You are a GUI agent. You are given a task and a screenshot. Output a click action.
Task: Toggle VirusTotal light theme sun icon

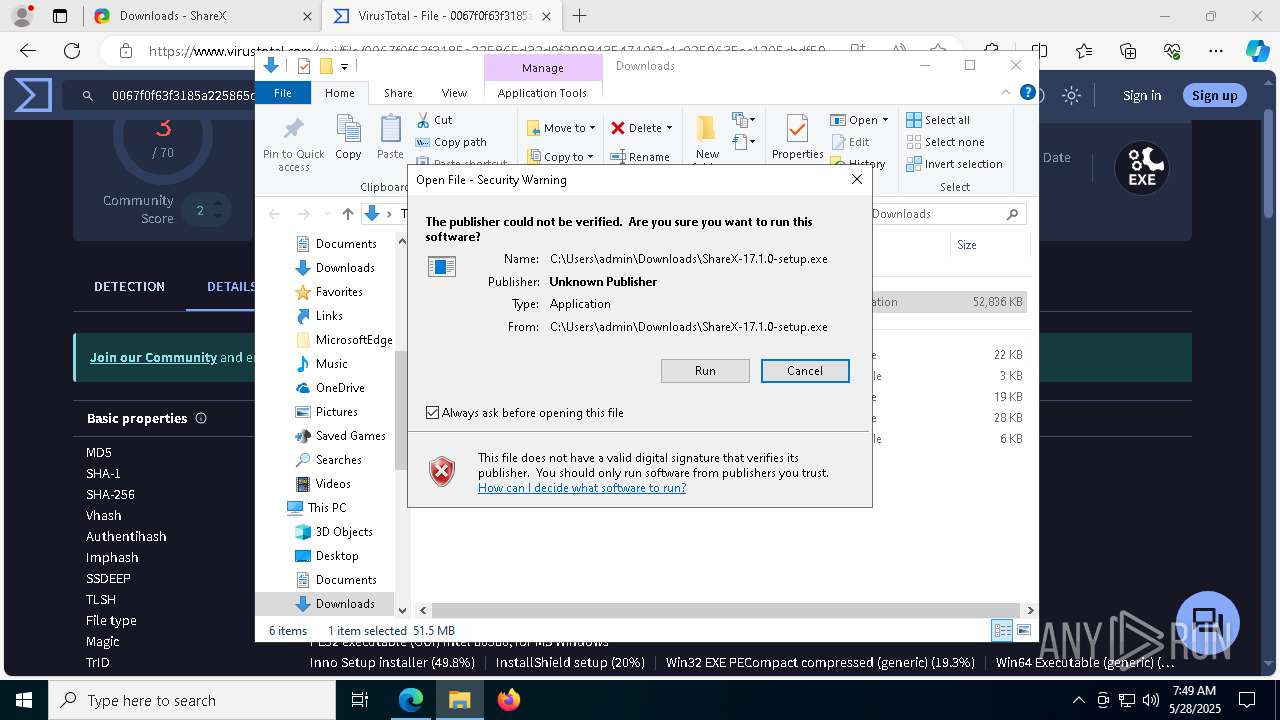(1072, 95)
